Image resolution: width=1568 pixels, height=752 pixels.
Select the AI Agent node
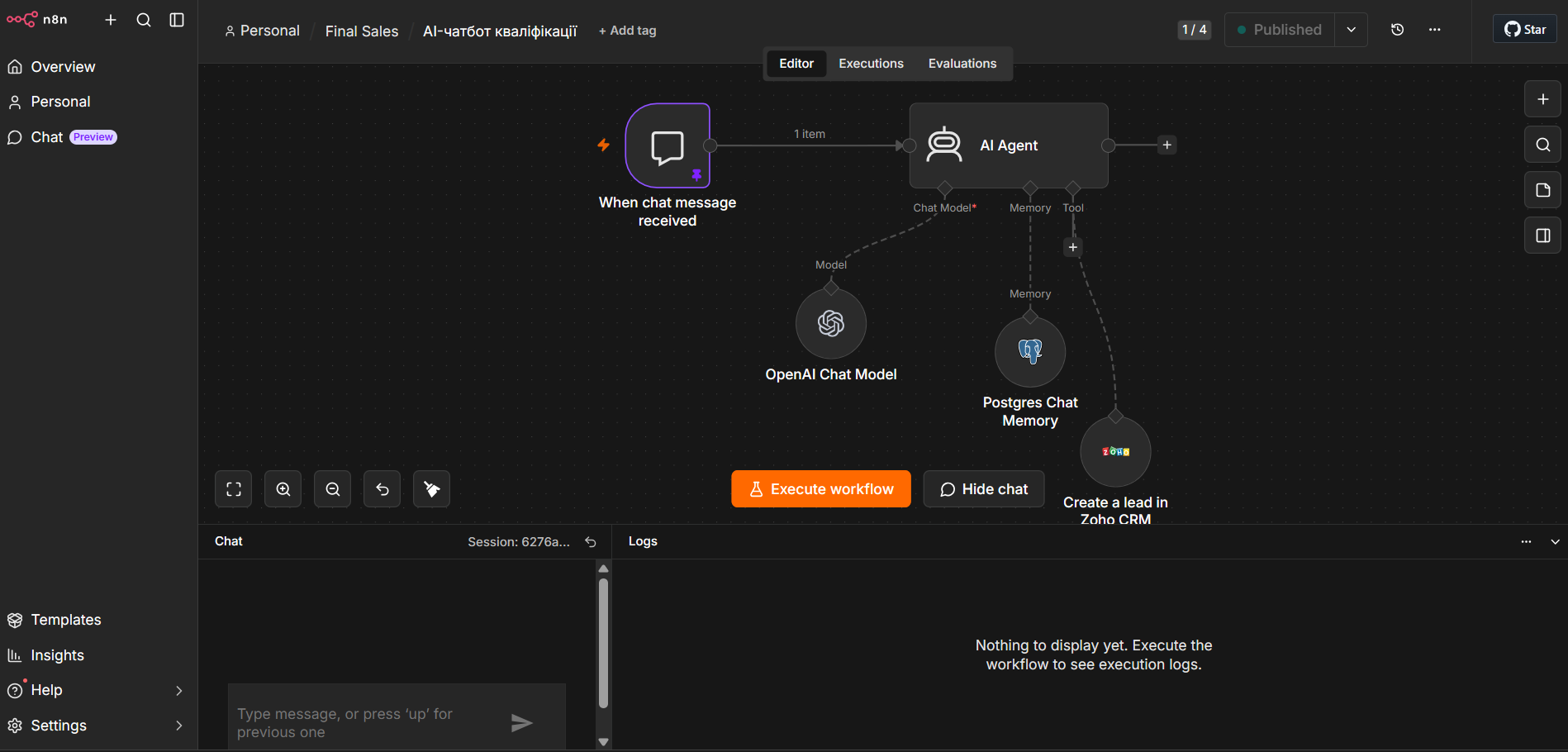click(1009, 145)
